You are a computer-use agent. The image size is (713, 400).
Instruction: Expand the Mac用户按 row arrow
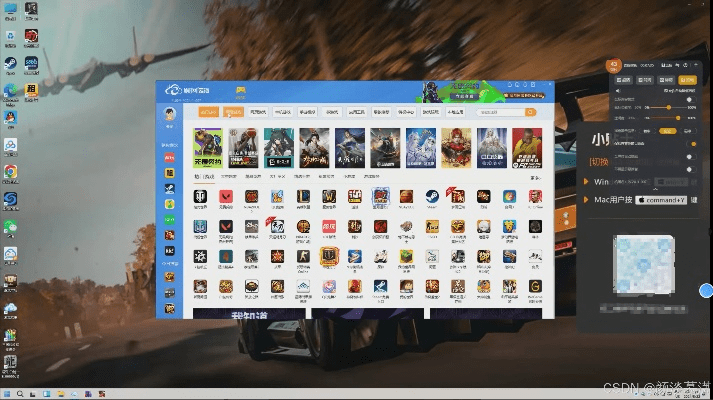point(585,199)
